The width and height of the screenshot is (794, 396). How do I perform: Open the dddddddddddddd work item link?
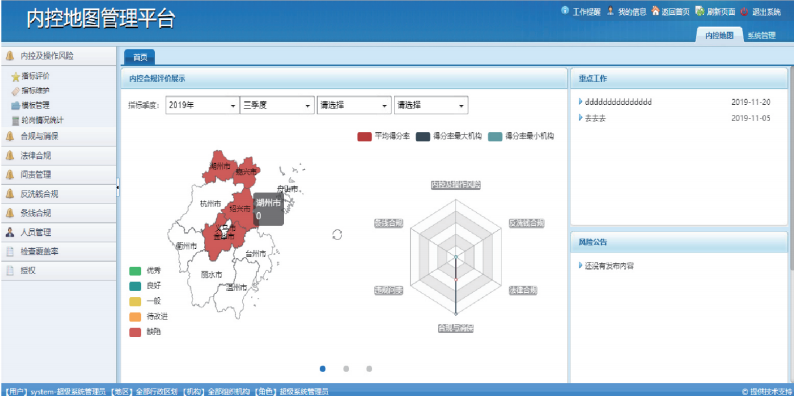click(618, 102)
